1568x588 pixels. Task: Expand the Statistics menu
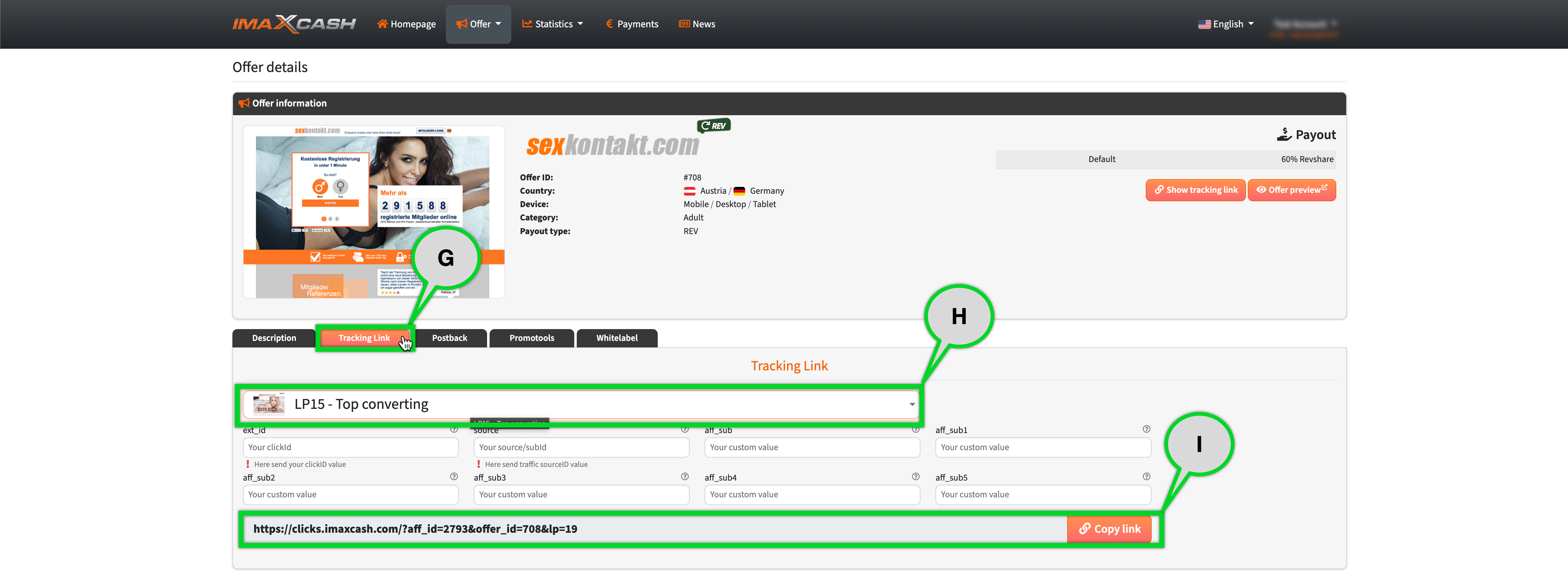click(553, 25)
